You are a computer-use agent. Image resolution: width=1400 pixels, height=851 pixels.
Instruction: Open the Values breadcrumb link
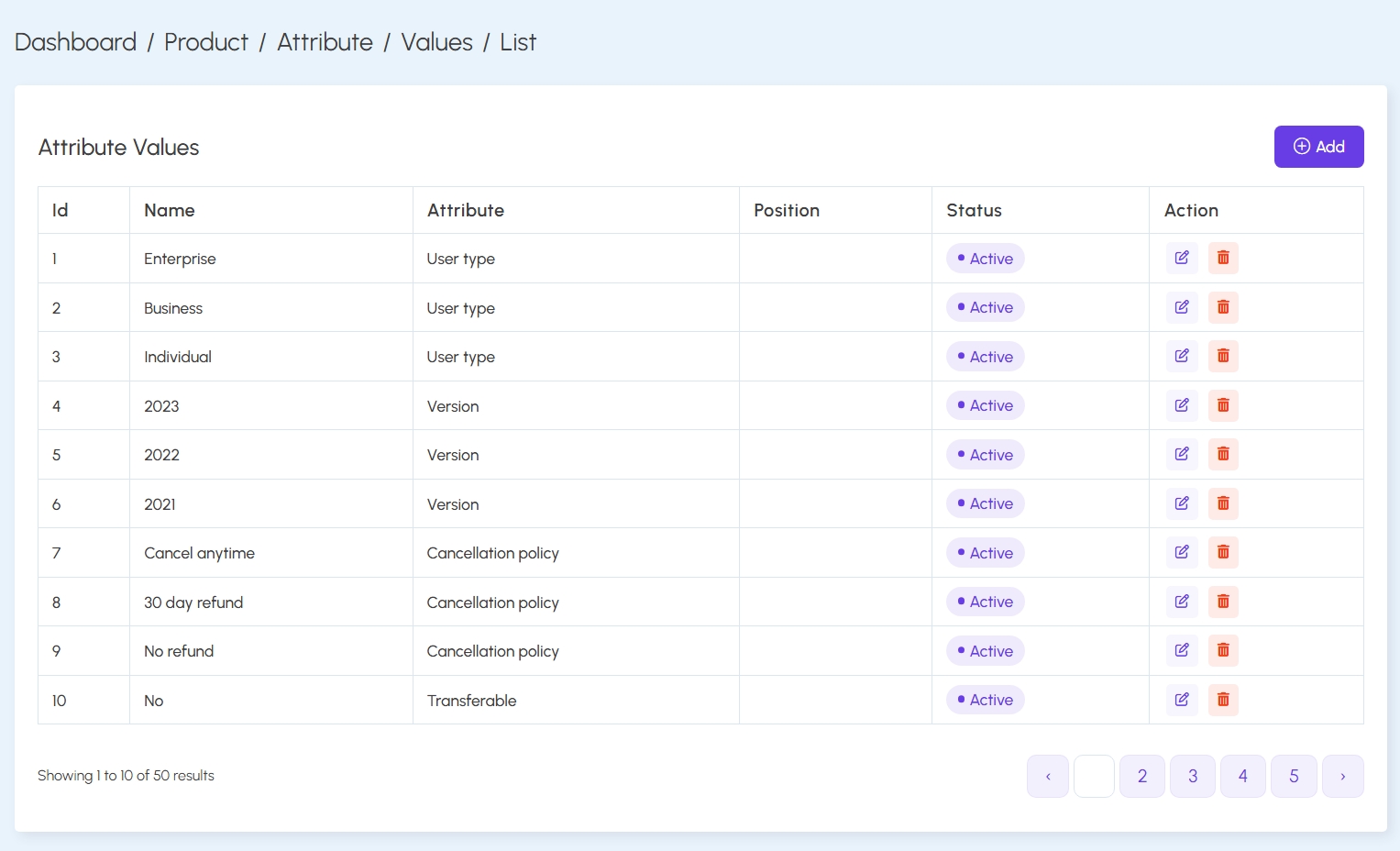[x=437, y=42]
